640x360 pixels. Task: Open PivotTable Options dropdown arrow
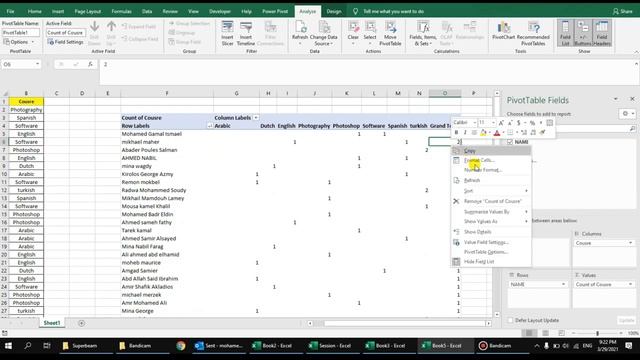pyautogui.click(x=33, y=42)
